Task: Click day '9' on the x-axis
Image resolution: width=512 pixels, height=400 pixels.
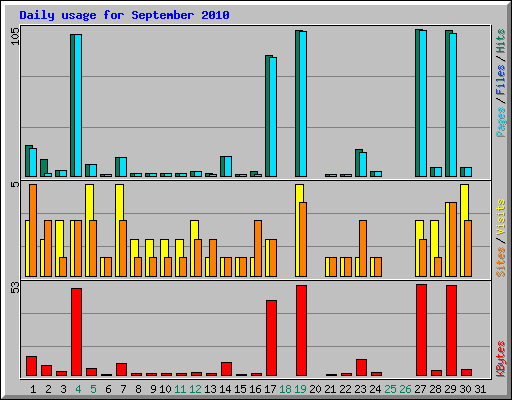Action: [x=153, y=389]
